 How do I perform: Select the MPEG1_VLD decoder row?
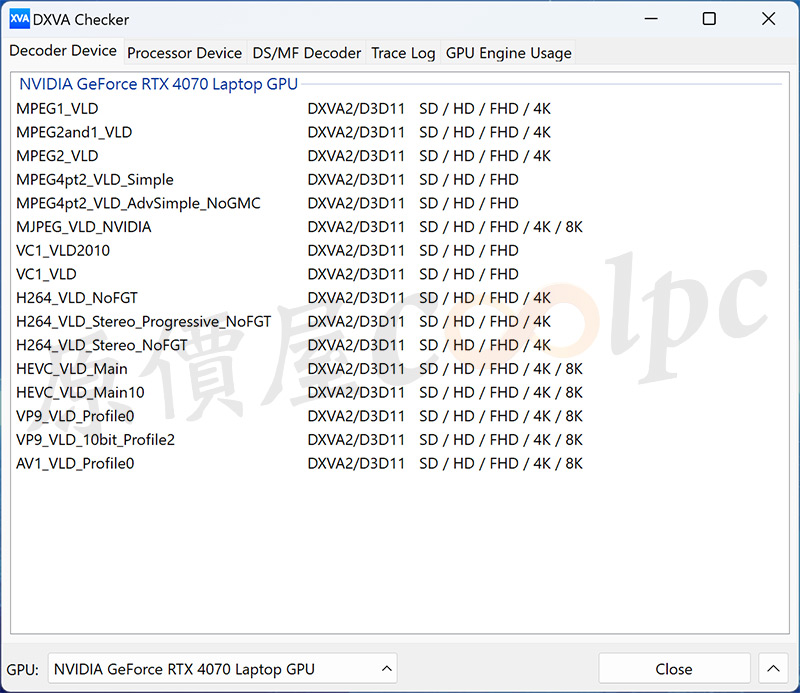[299, 109]
